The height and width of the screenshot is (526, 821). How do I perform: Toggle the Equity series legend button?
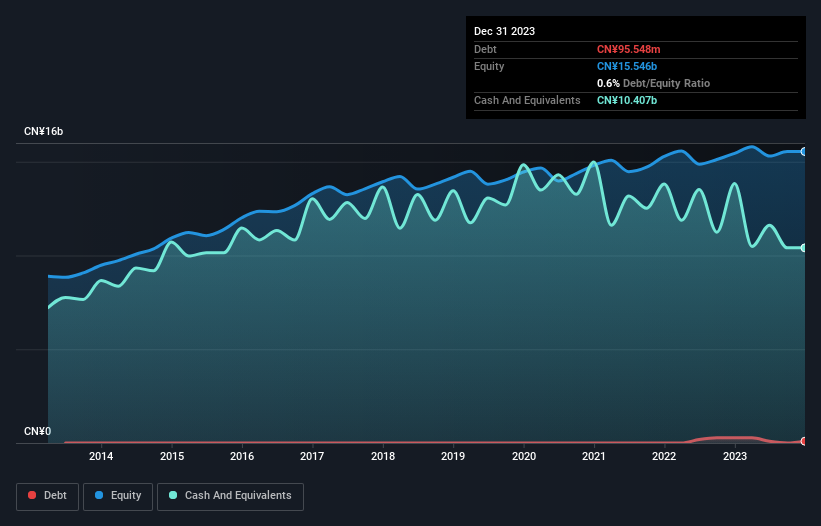[118, 496]
